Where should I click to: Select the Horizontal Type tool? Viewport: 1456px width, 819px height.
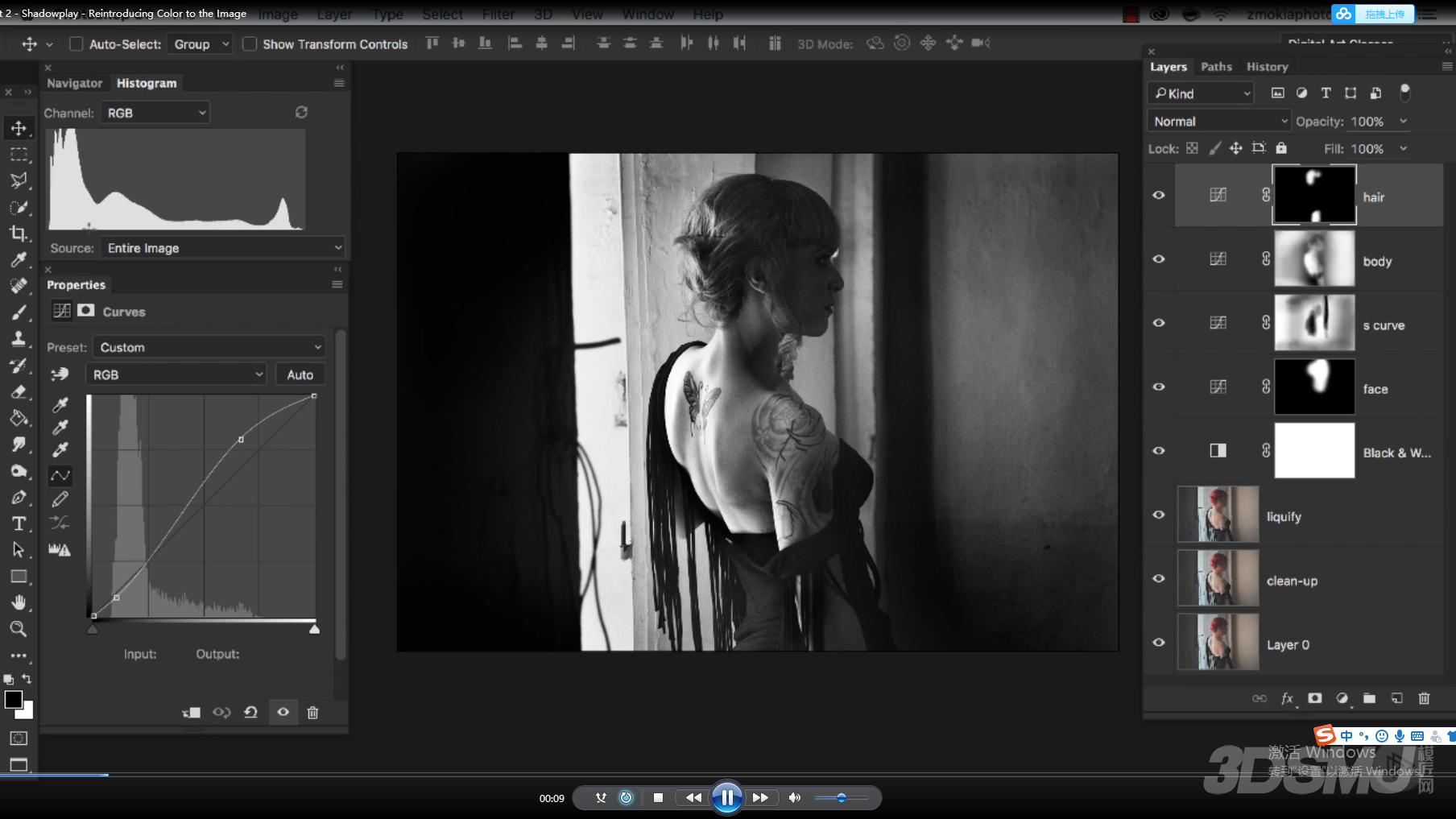click(19, 523)
